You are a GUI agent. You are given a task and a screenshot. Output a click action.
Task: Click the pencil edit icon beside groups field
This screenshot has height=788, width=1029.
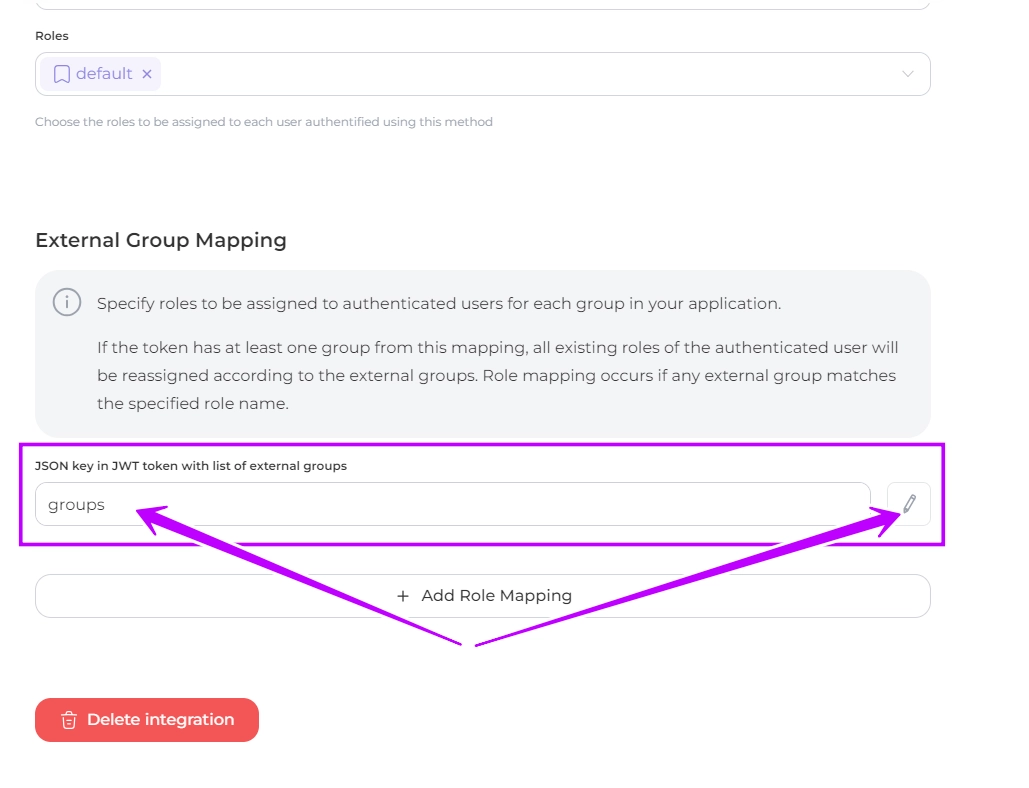click(x=908, y=504)
